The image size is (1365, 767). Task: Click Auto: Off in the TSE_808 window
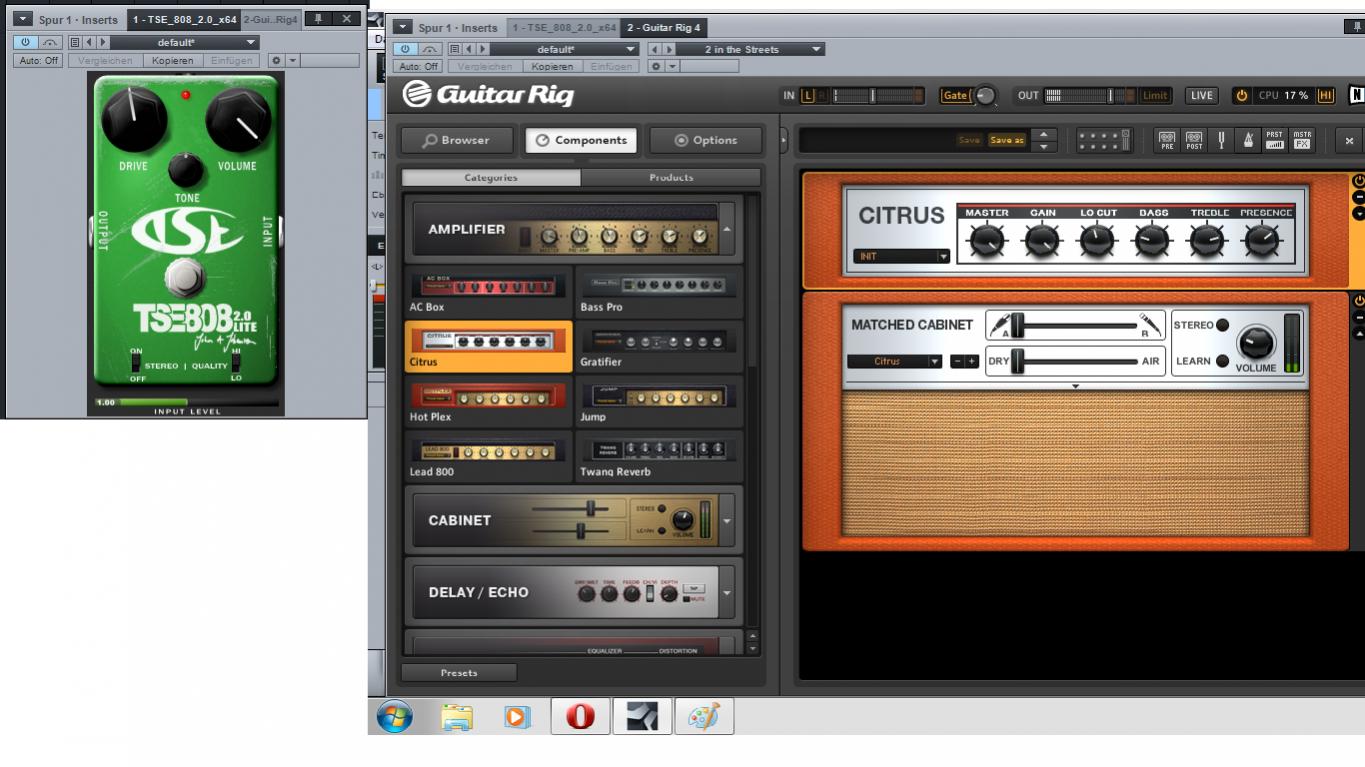[39, 61]
